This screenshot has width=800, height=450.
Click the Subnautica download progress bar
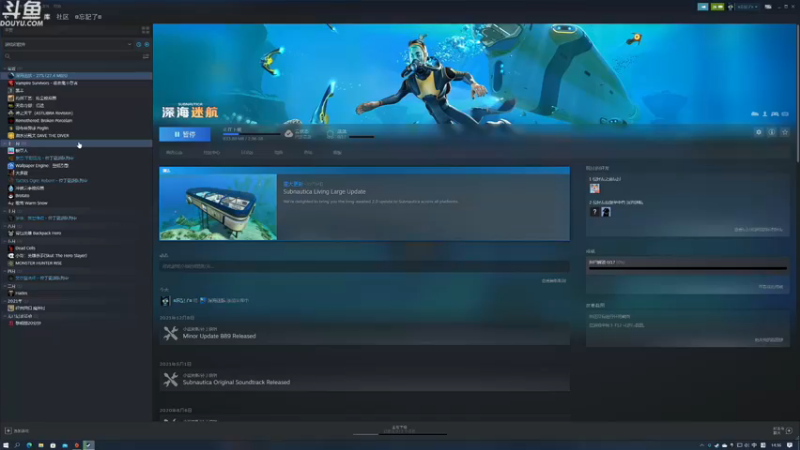[x=251, y=134]
